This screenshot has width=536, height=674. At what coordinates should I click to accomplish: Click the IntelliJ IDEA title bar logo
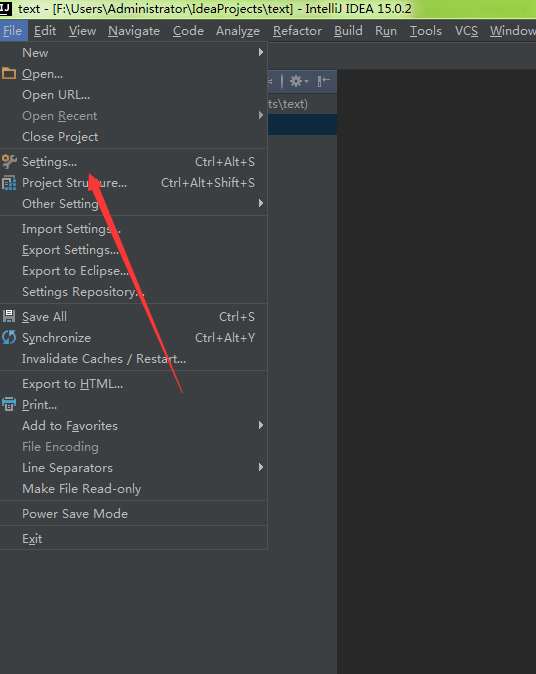[6, 8]
